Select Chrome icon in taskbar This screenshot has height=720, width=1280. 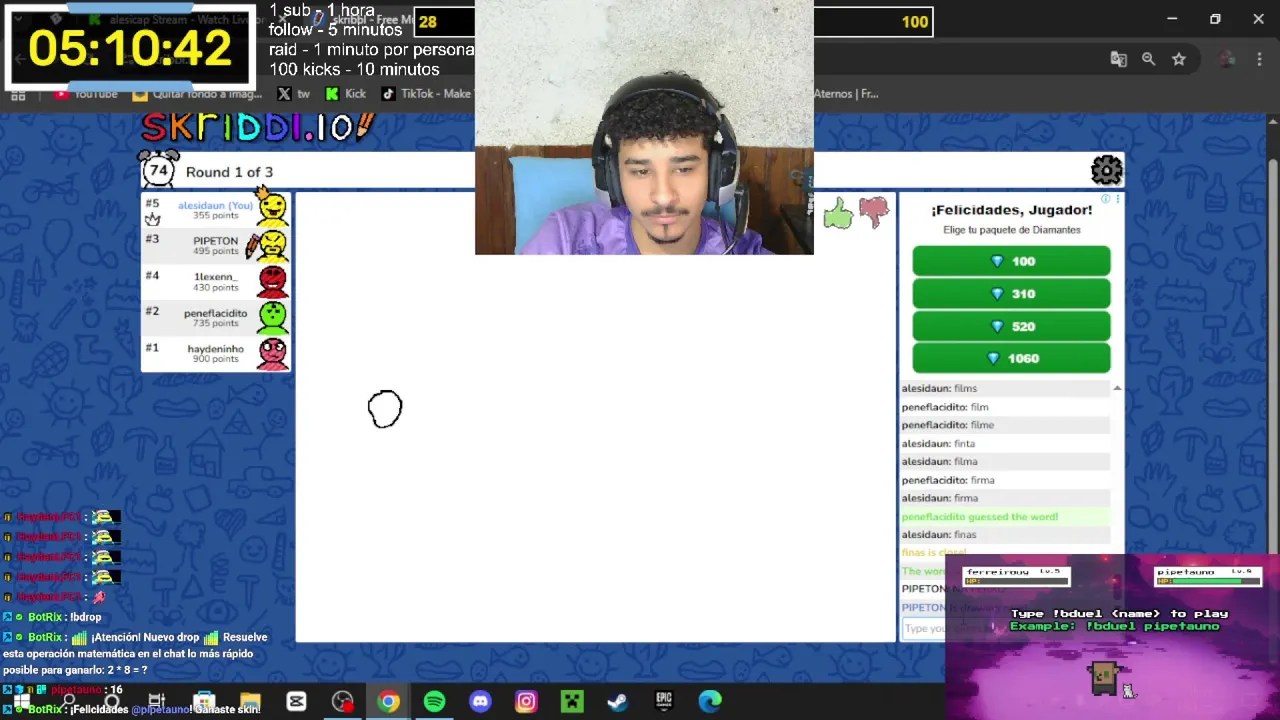tap(388, 702)
